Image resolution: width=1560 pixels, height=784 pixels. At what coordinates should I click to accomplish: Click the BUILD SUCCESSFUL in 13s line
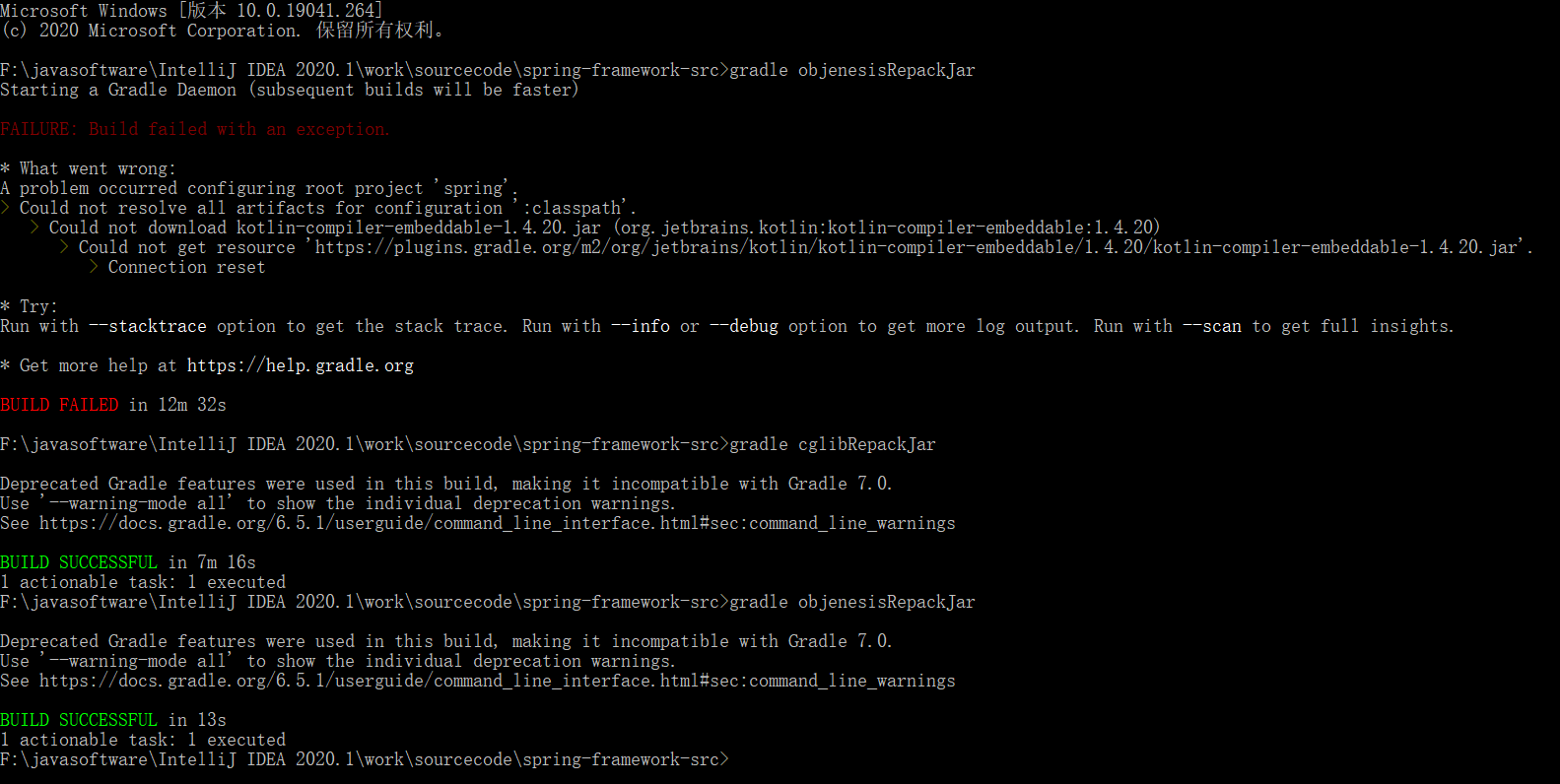tap(113, 720)
